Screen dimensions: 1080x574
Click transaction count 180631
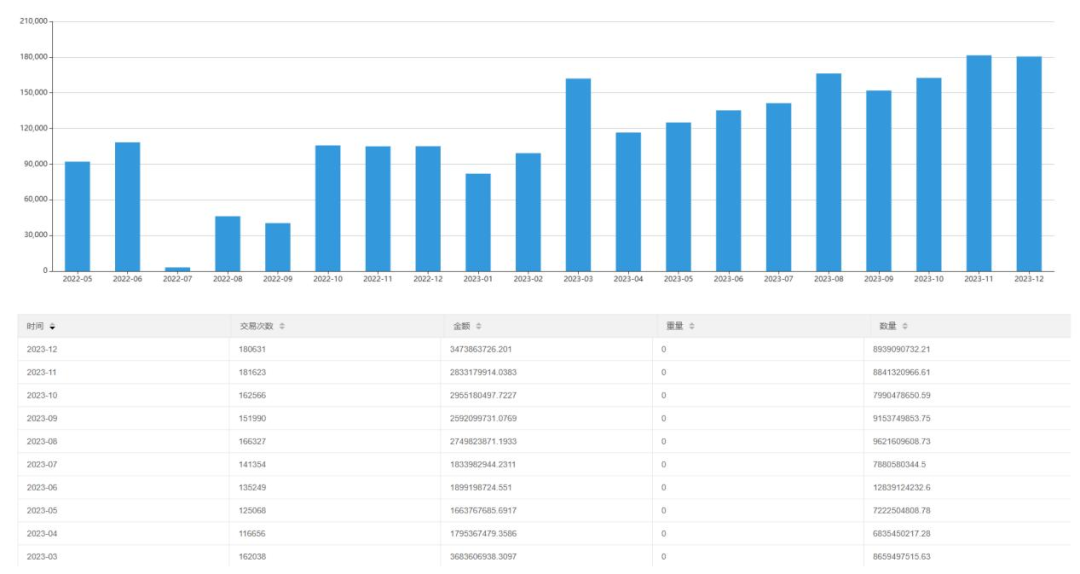click(252, 349)
